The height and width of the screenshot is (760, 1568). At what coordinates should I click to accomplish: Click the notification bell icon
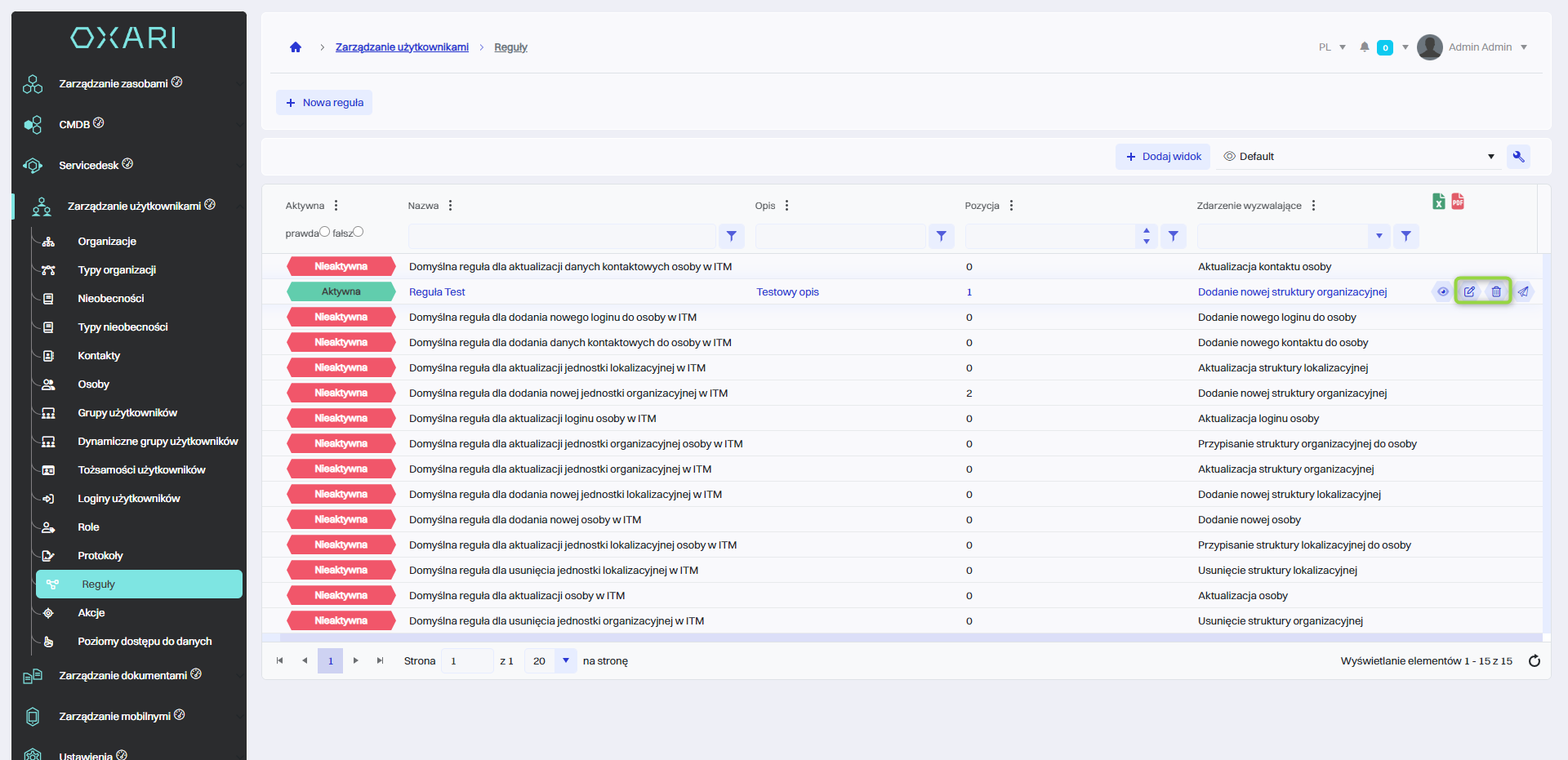tap(1364, 47)
